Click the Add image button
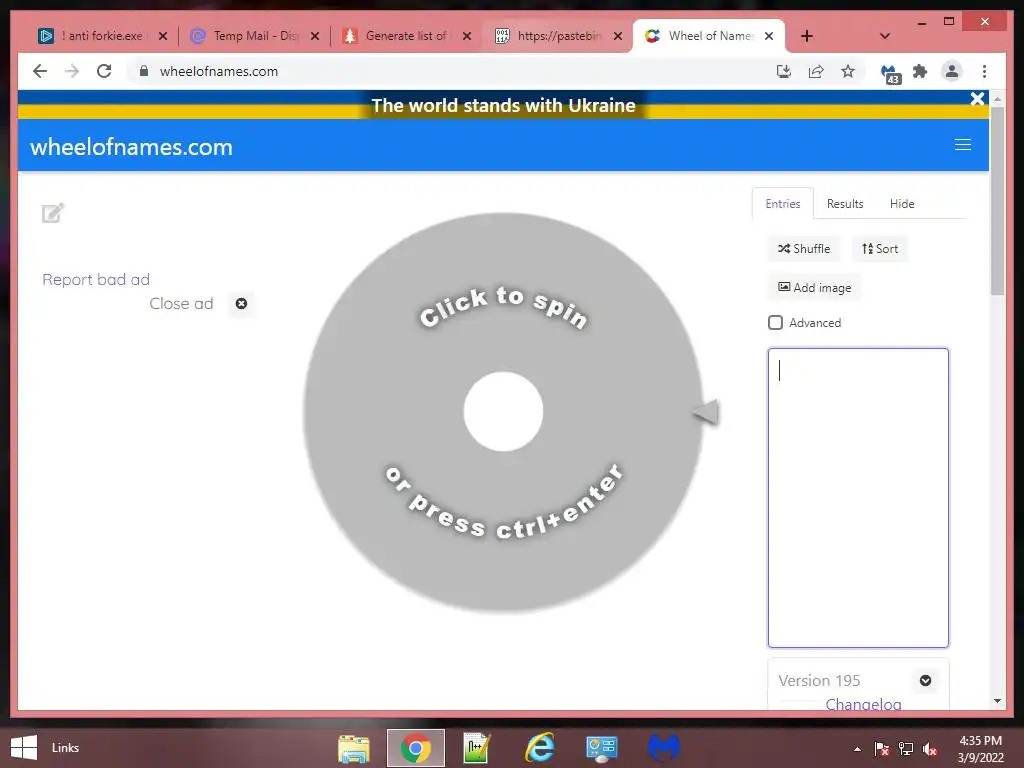 [x=814, y=287]
